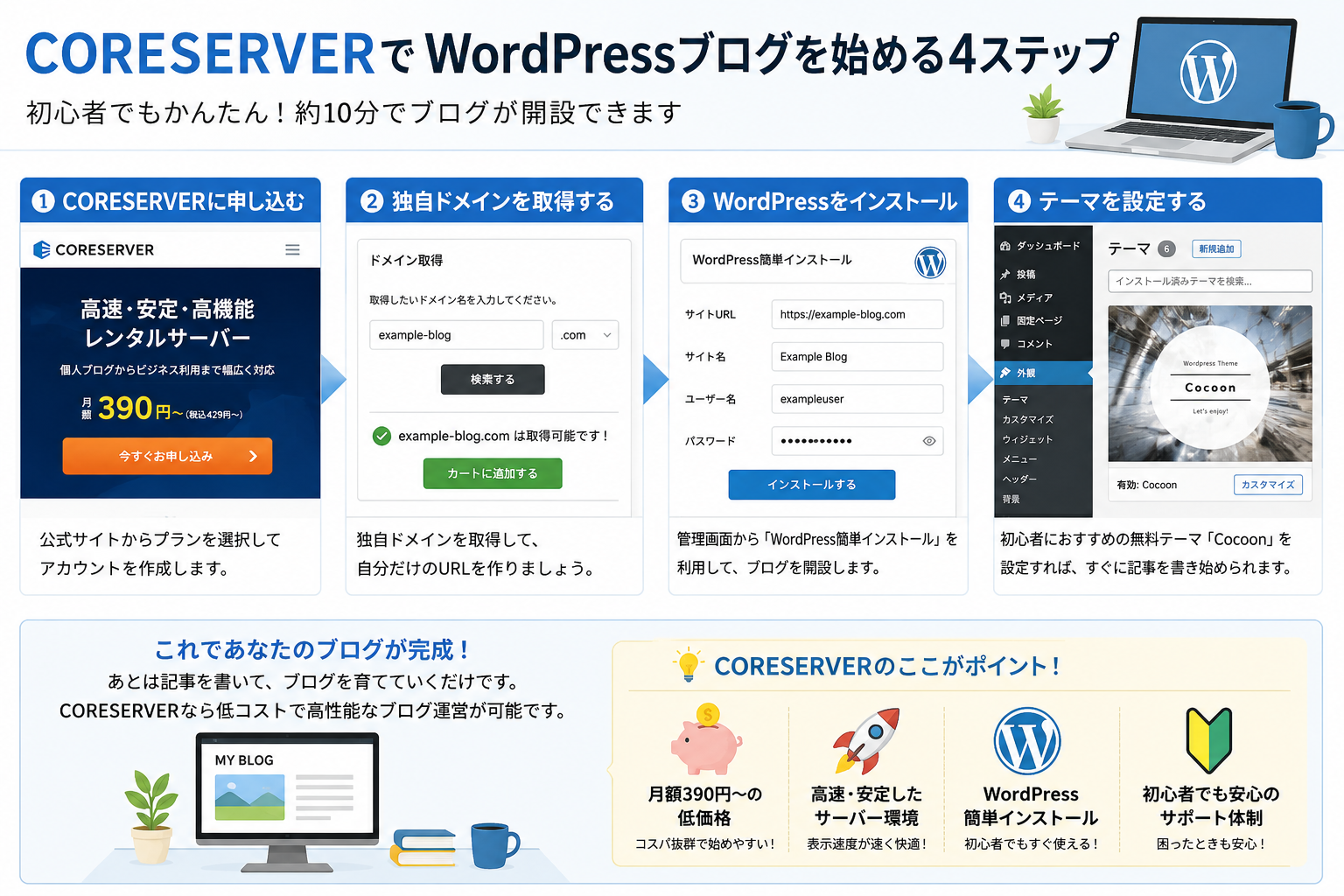Click the コメント speech bubble icon
Screen dimensions: 1344x896
point(1005,344)
